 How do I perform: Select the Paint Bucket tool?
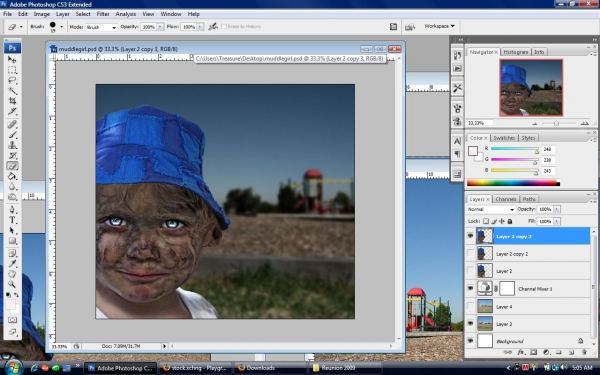click(12, 176)
